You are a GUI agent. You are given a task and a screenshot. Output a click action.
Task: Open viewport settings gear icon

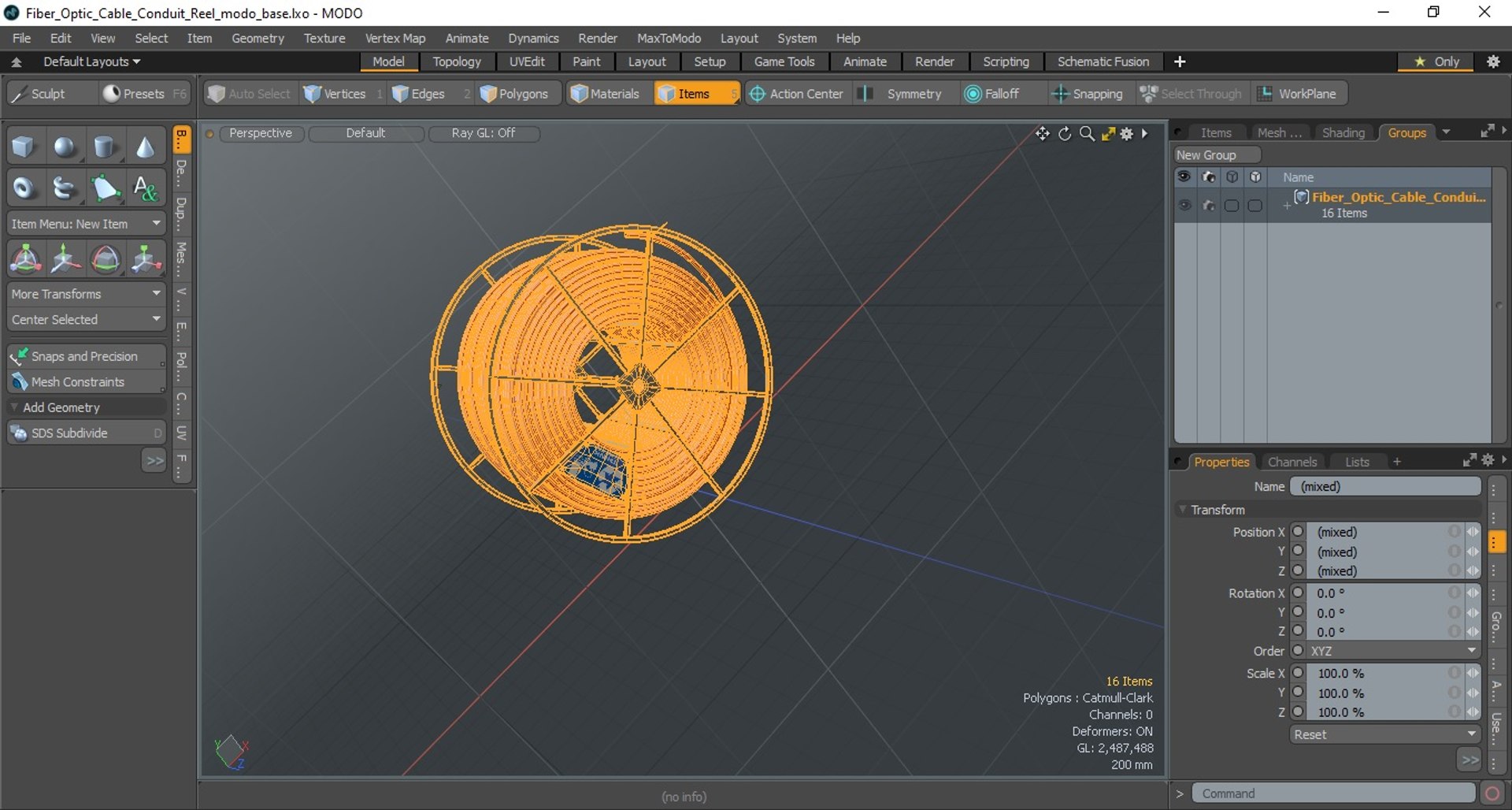pyautogui.click(x=1127, y=134)
